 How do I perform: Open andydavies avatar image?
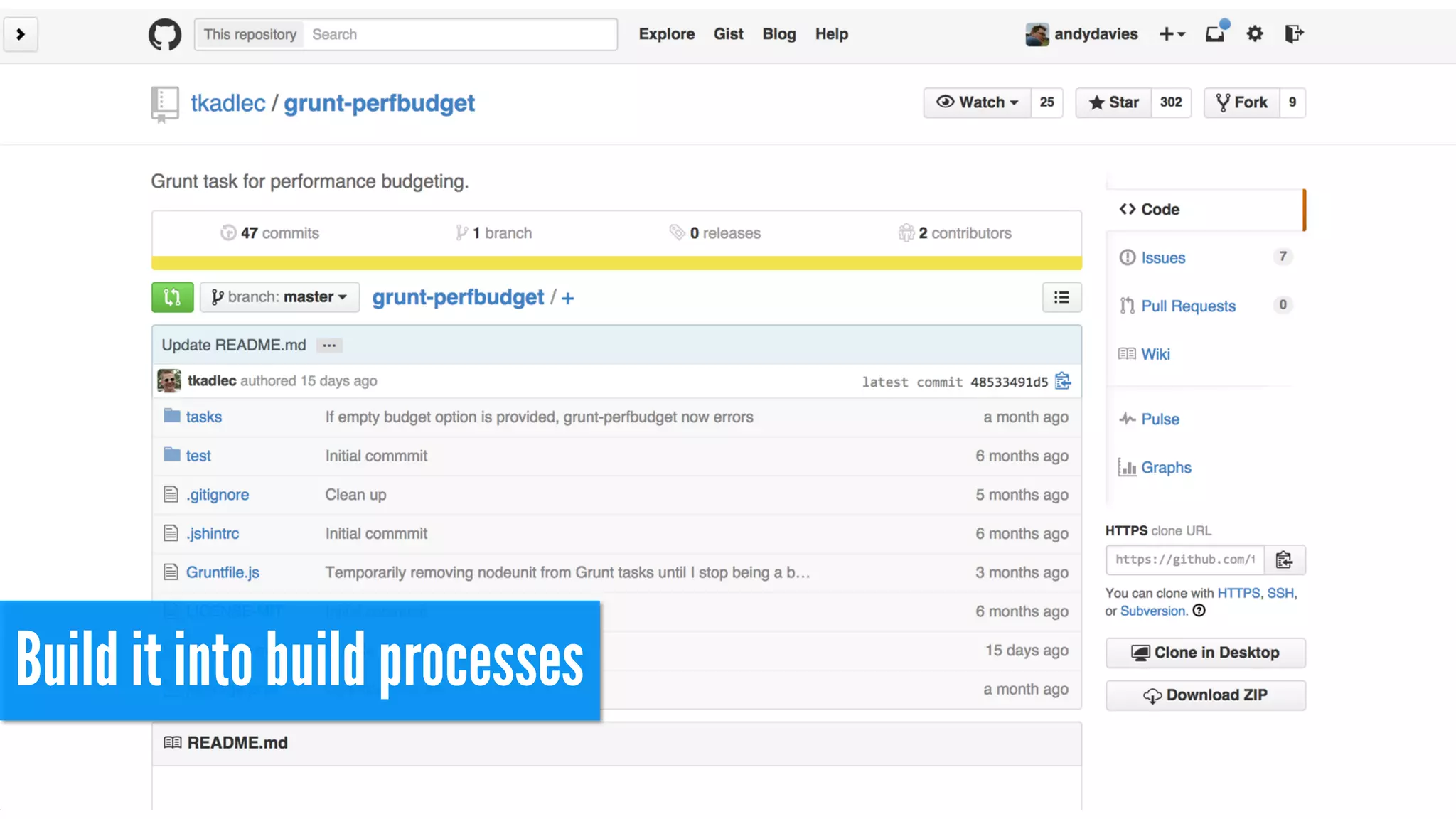click(x=1037, y=34)
